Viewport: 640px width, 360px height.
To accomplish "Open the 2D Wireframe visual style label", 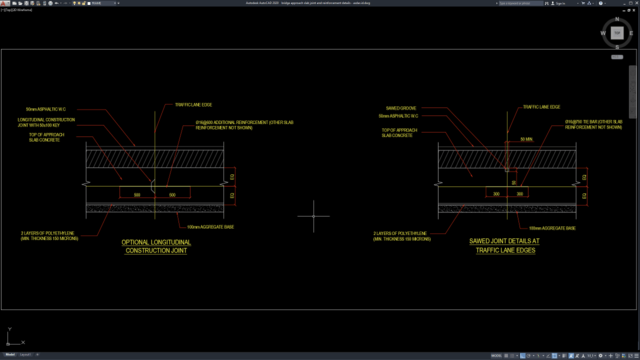I will (21, 10).
